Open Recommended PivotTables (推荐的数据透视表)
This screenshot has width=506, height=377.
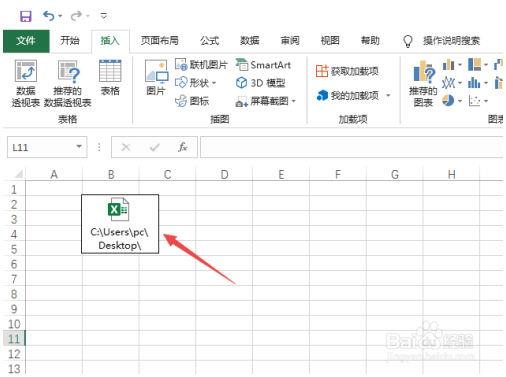[68, 83]
